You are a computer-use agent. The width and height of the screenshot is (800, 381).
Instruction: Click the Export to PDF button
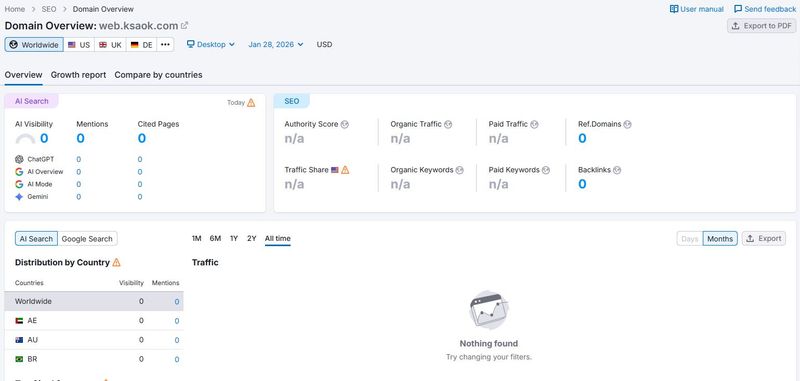(762, 26)
